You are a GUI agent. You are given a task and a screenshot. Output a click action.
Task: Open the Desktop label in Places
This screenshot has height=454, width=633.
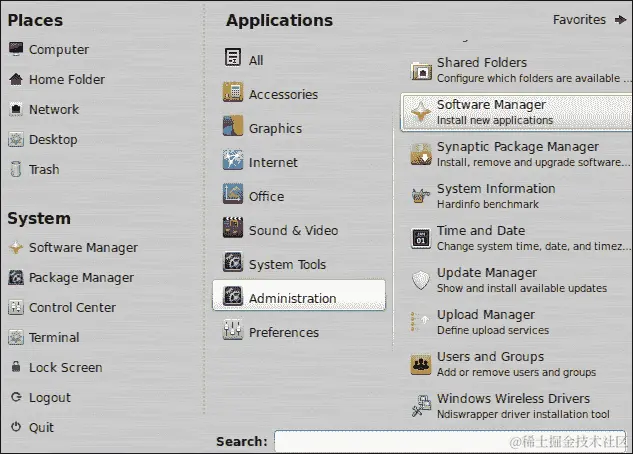[53, 140]
